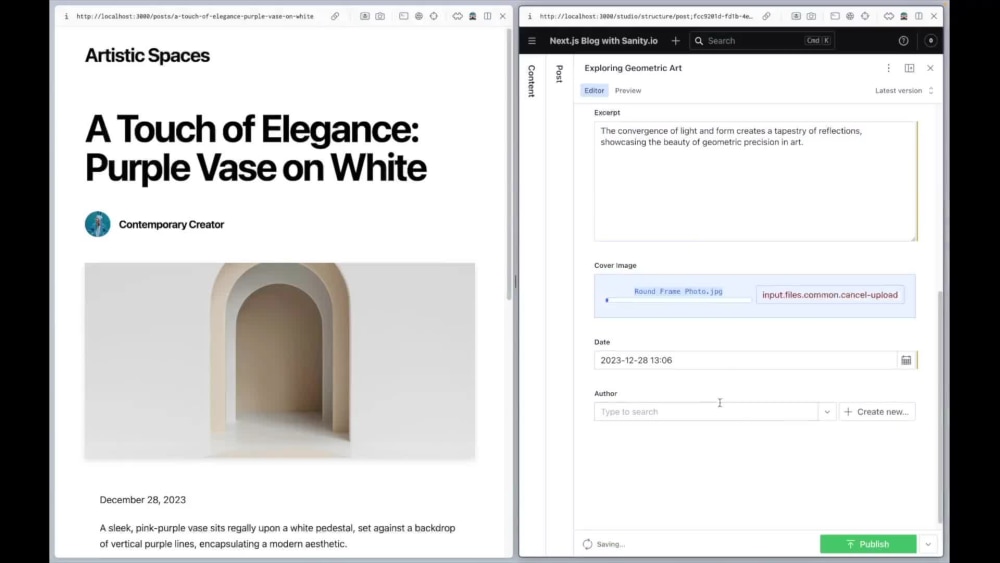This screenshot has height=563, width=1000.
Task: Click the camera icon in the blog window toolbar
Action: click(x=380, y=17)
